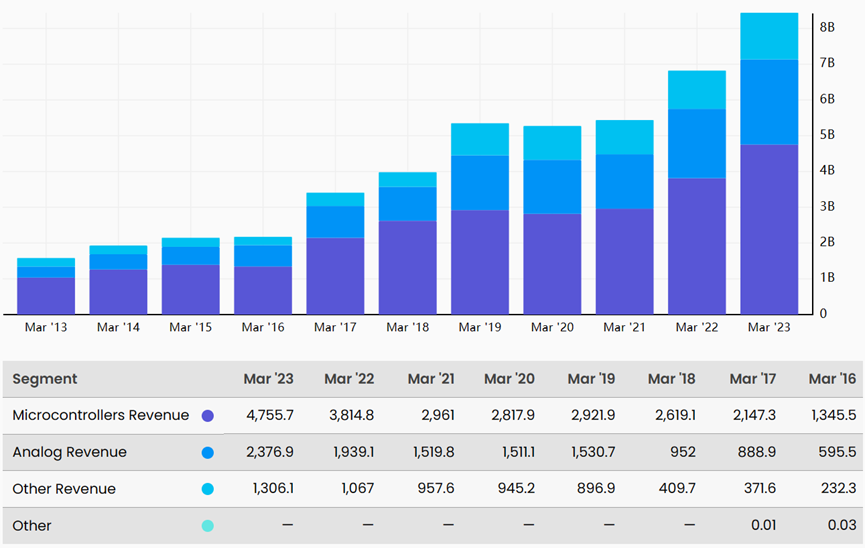
Task: Click the 4,755.7 value cell
Action: [270, 415]
